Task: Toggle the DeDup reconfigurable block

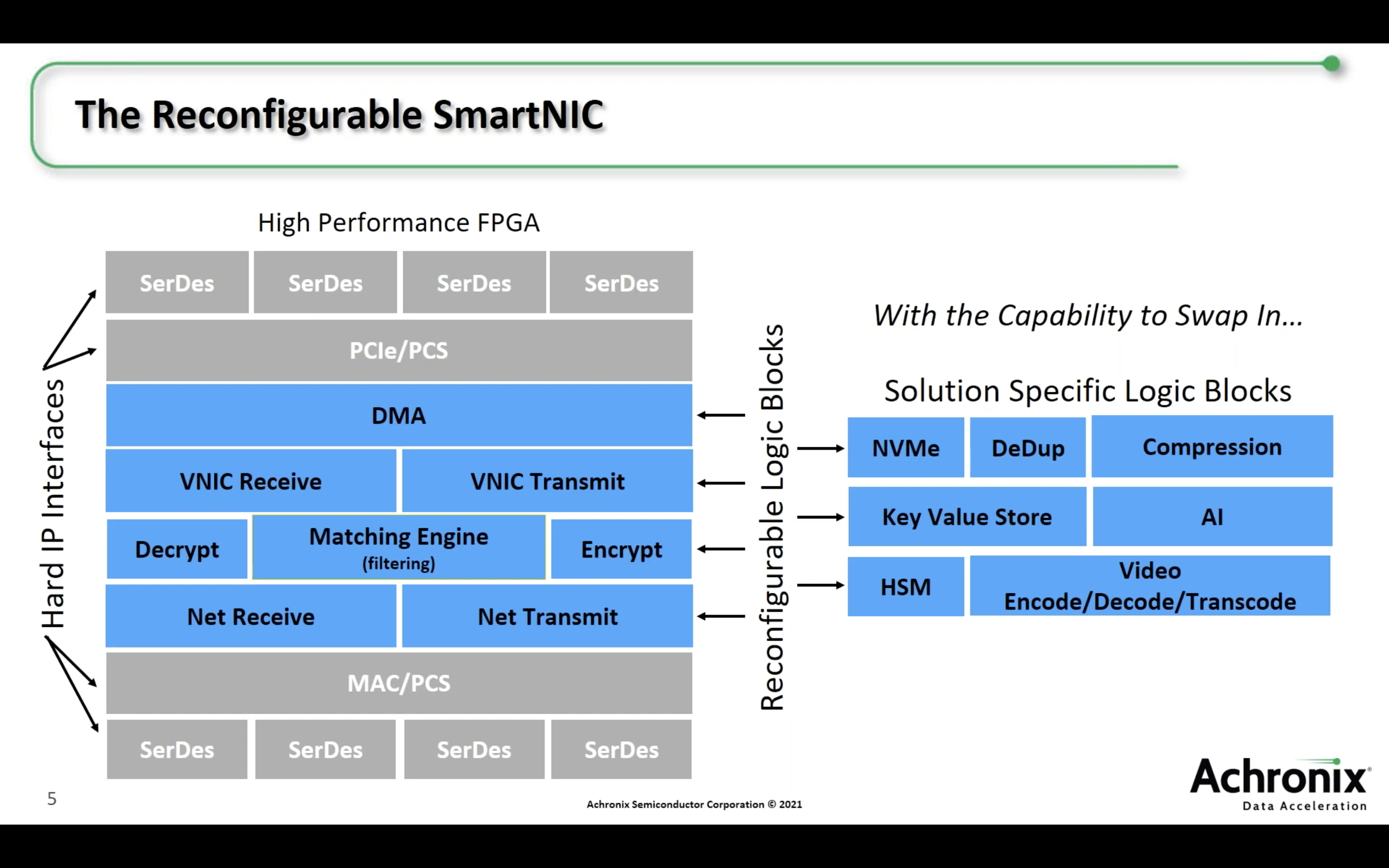Action: pos(1028,447)
